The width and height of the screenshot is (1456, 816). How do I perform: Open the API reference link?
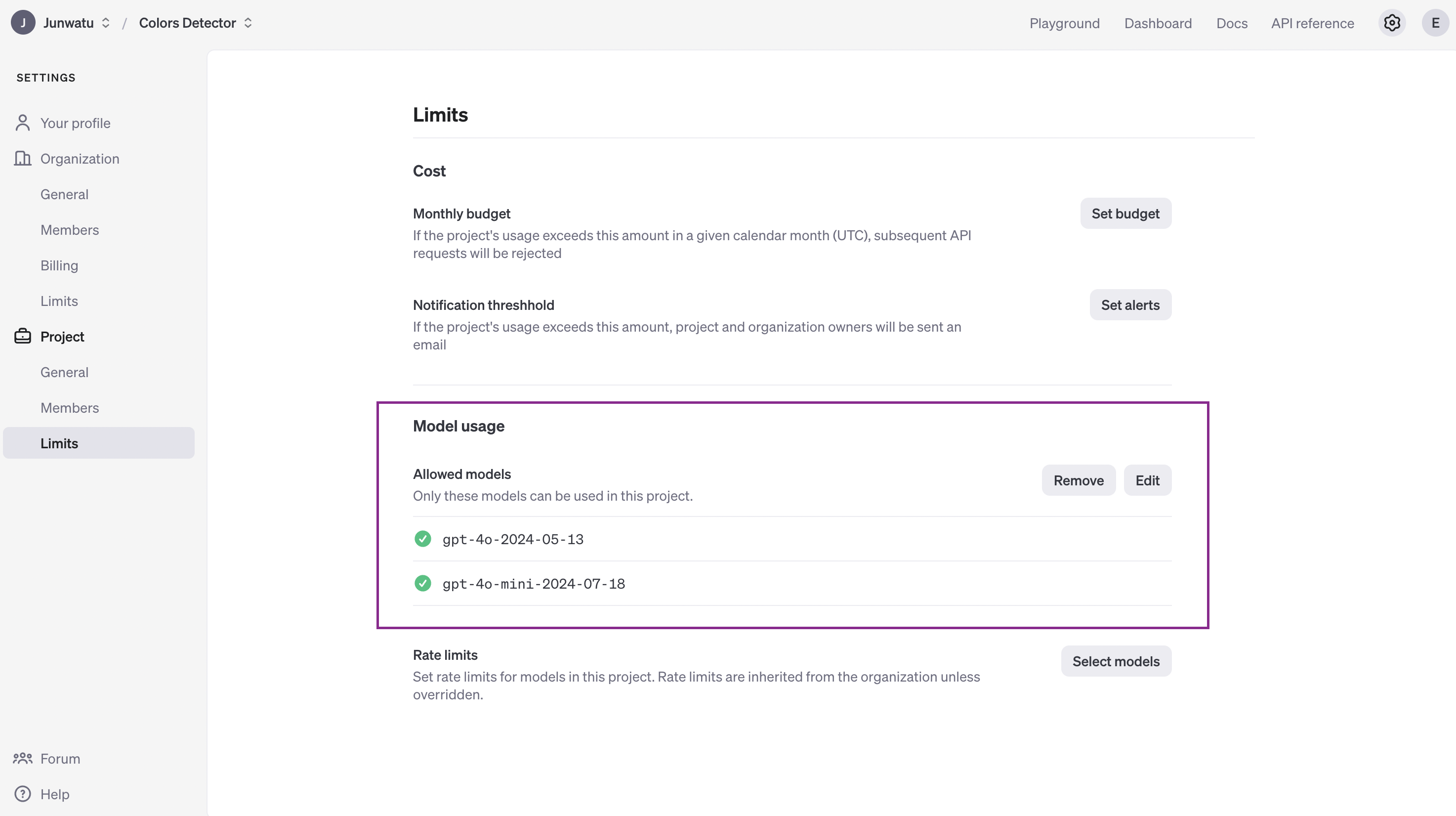point(1312,23)
